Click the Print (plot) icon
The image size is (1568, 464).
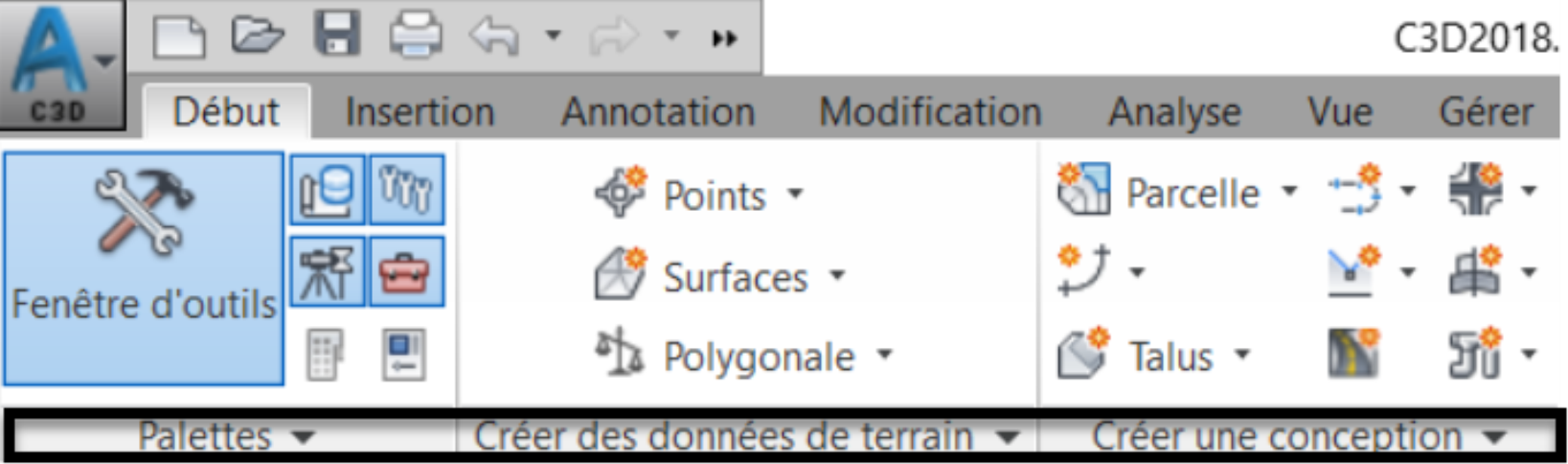click(416, 37)
